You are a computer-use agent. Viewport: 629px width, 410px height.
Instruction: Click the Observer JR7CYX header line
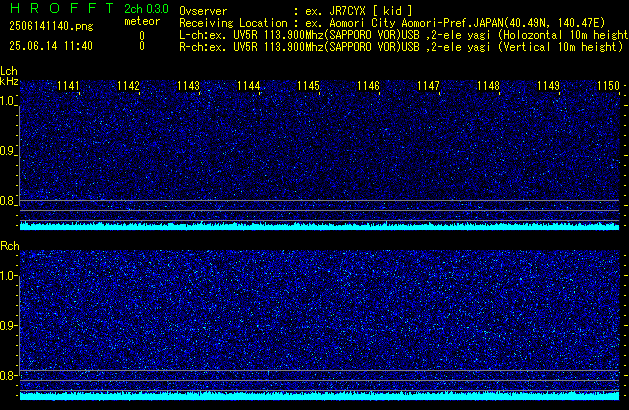coord(296,11)
